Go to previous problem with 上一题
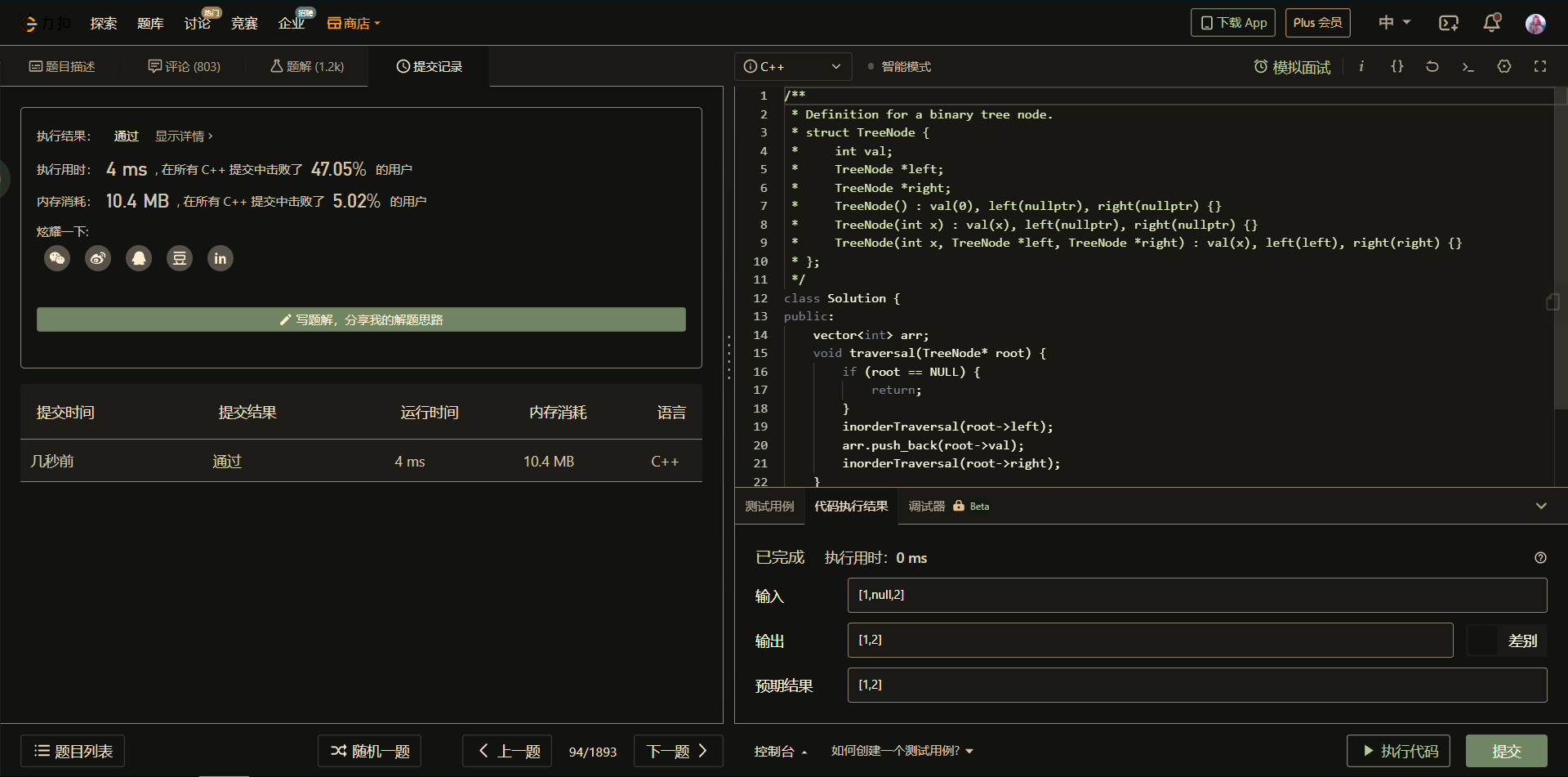This screenshot has height=777, width=1568. pyautogui.click(x=507, y=751)
